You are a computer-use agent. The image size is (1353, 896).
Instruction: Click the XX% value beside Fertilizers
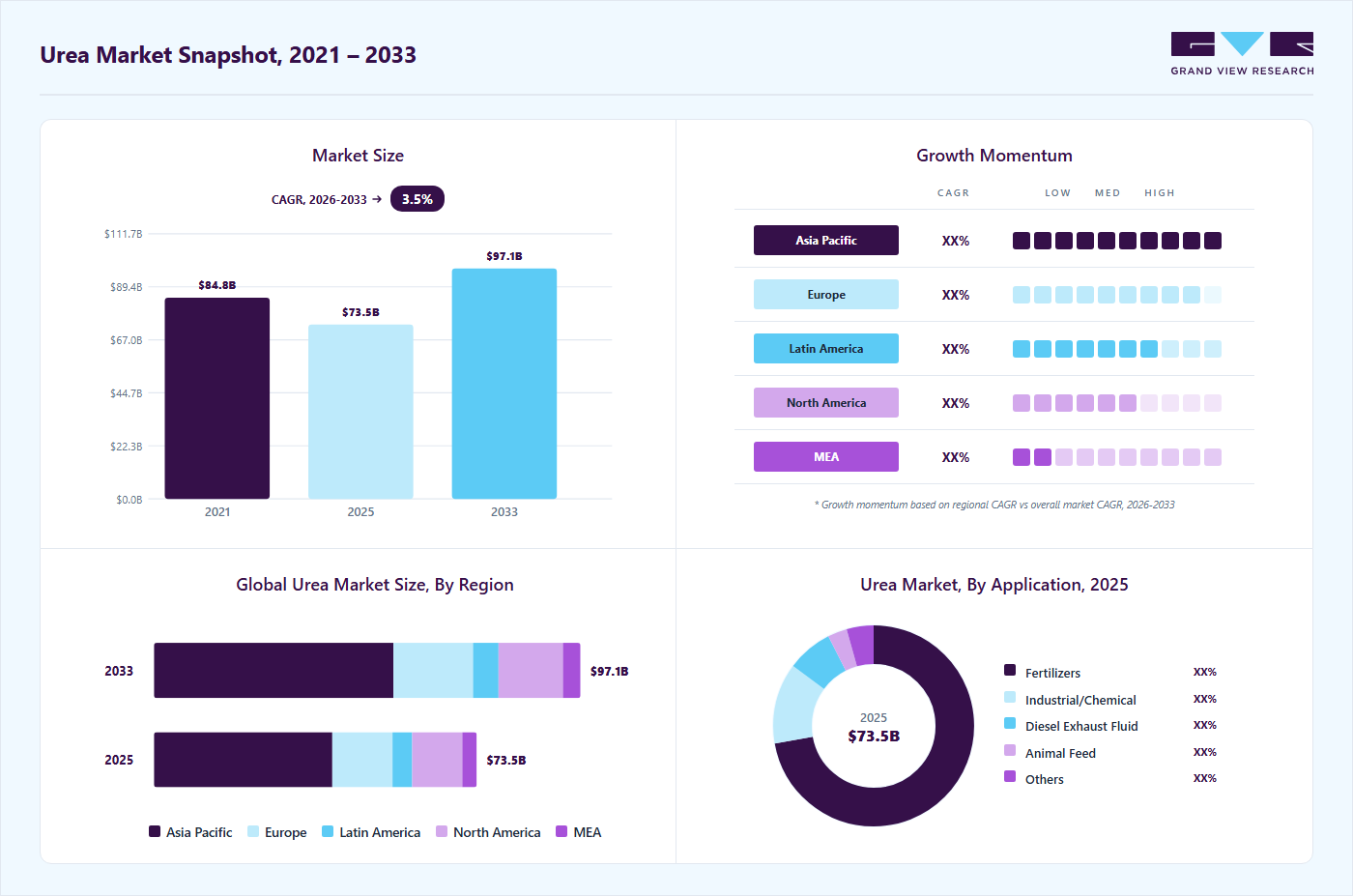(1205, 672)
